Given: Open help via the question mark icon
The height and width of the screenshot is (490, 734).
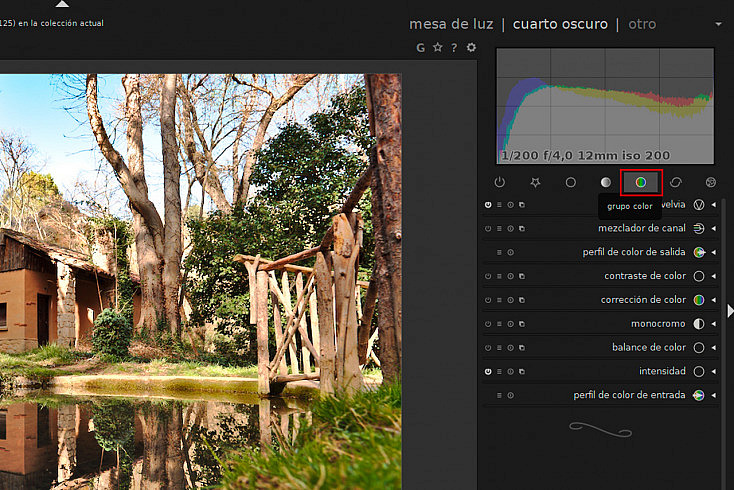Looking at the screenshot, I should (454, 48).
